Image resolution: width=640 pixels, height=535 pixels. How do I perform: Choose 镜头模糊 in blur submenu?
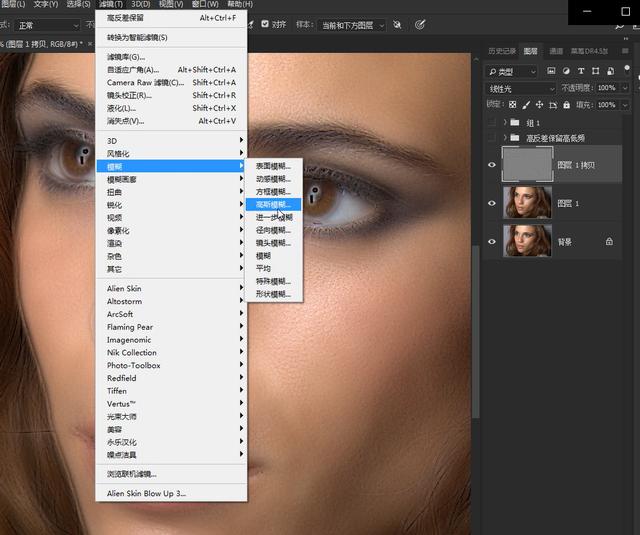273,243
